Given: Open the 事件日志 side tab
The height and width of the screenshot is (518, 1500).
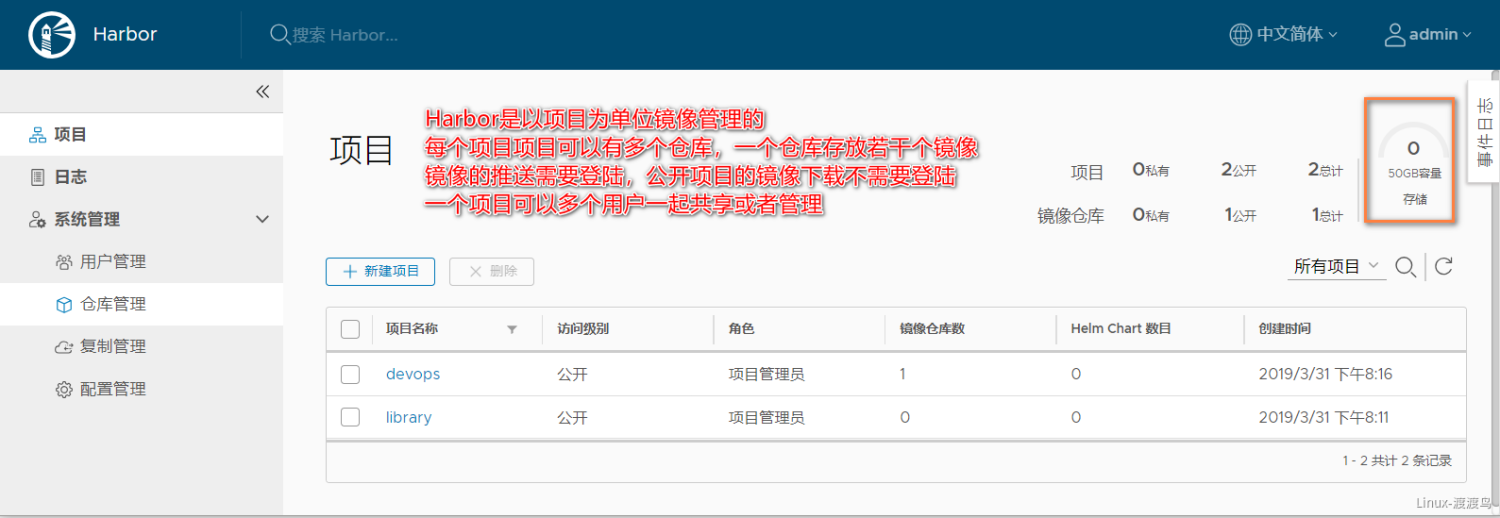Looking at the screenshot, I should click(1483, 131).
